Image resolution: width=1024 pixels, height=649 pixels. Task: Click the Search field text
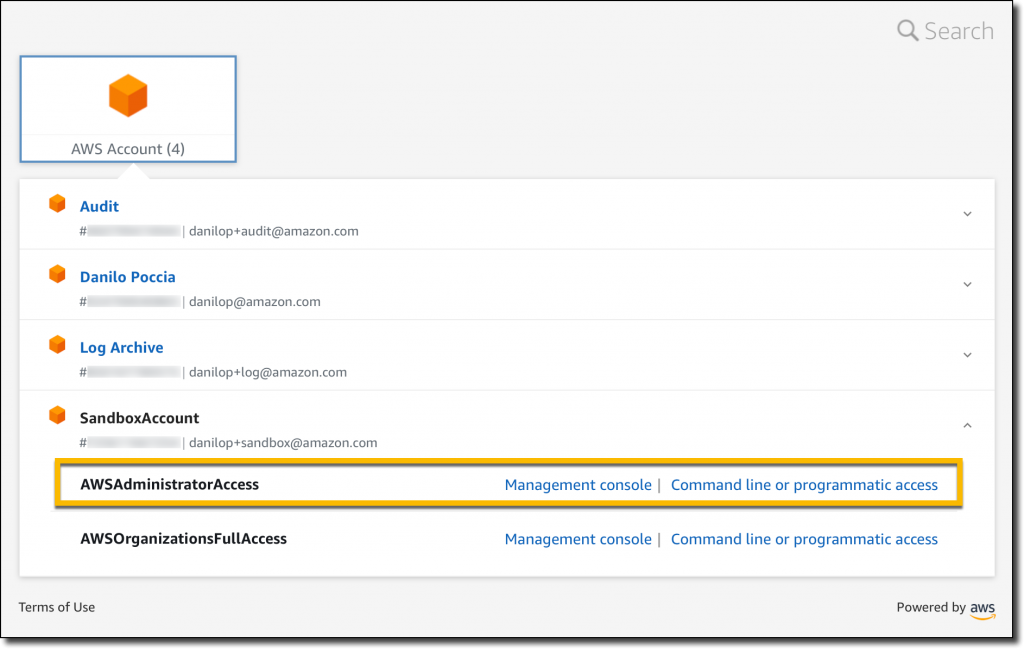(x=959, y=31)
